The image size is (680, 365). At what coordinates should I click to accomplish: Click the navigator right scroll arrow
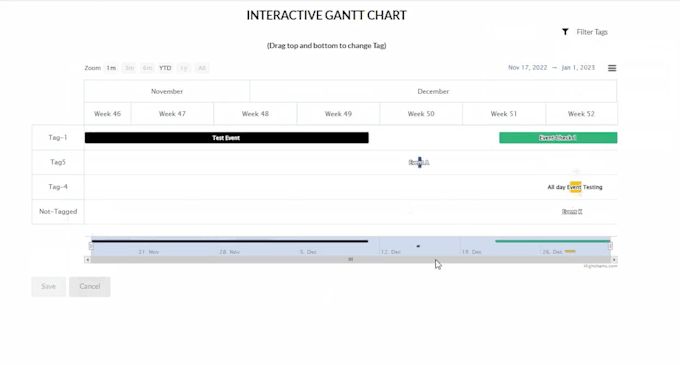(614, 260)
